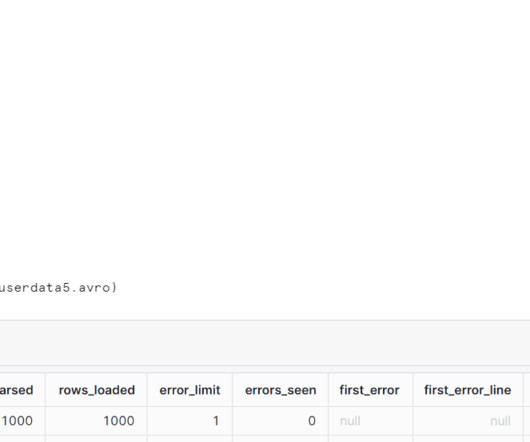Select the error_limit column header
This screenshot has height=442, width=530.
click(x=190, y=390)
